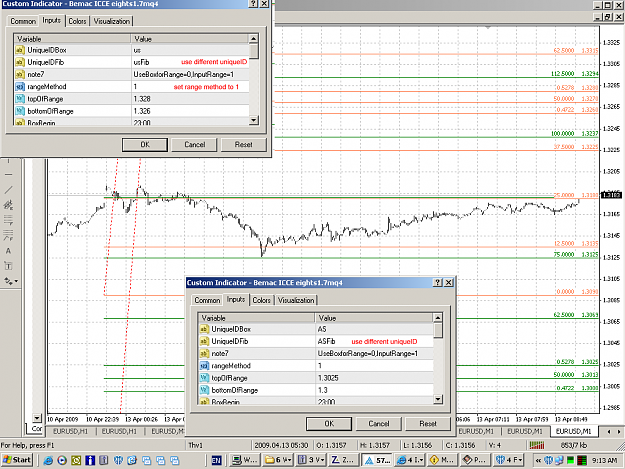This screenshot has height=469, width=625.
Task: Expand hidden system tray icons
Action: (539, 460)
